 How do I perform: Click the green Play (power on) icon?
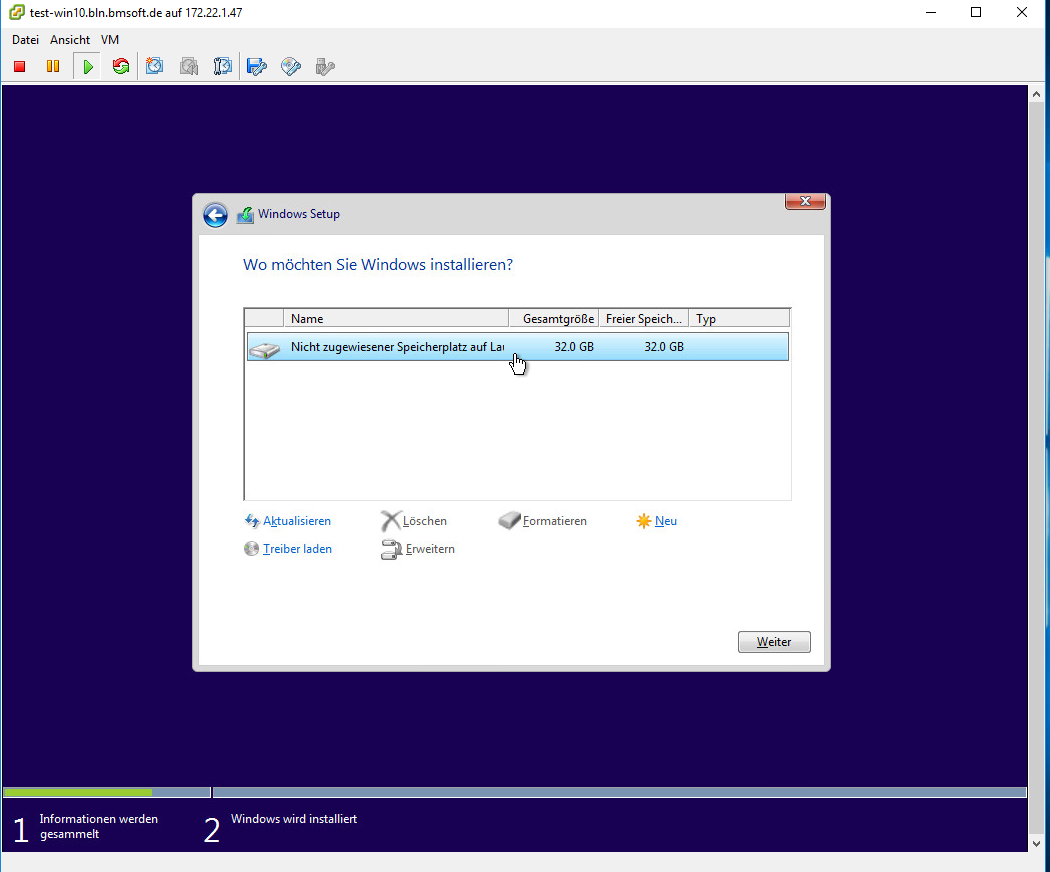tap(88, 66)
